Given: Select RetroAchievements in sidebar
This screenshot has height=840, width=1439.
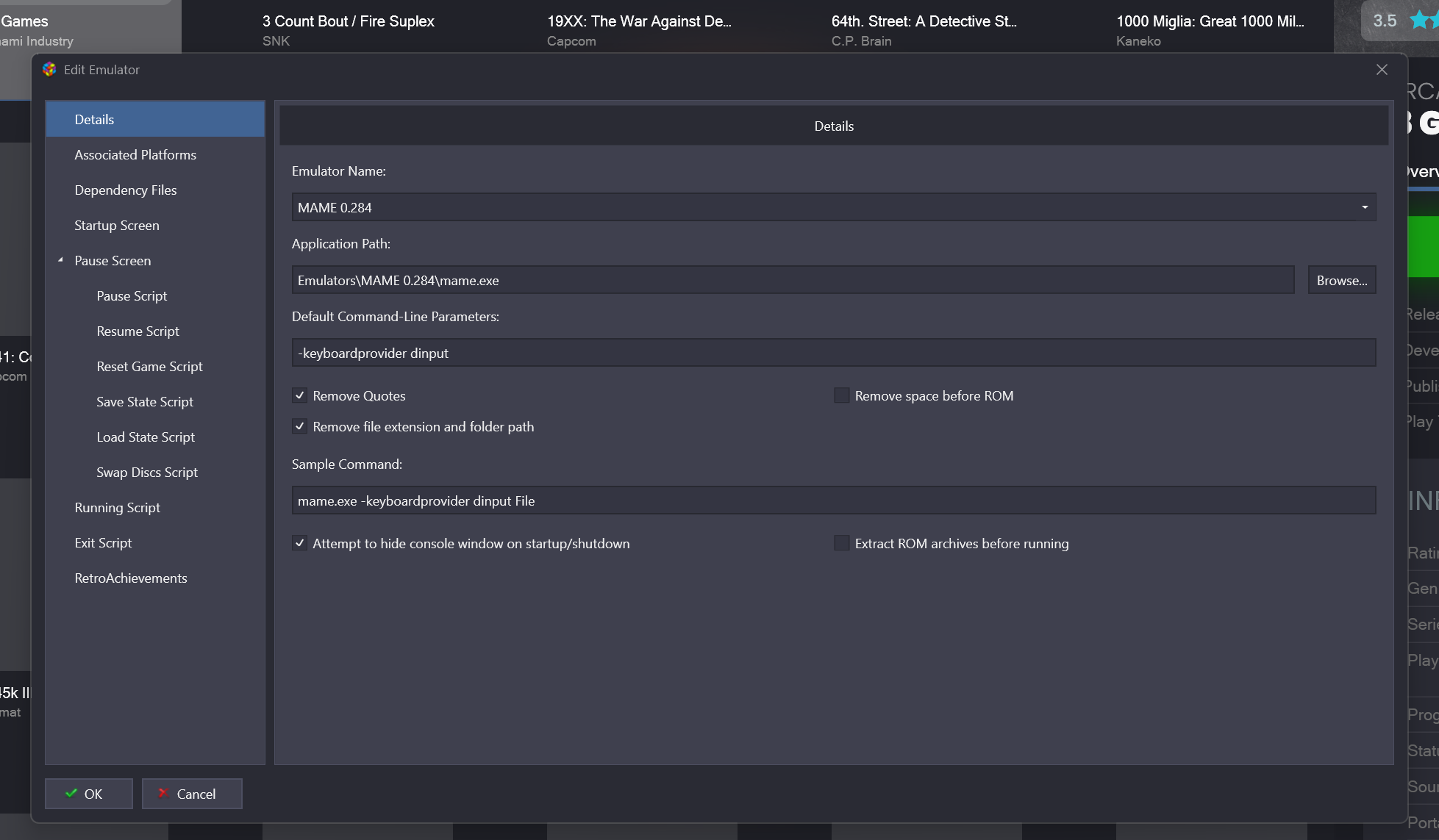Looking at the screenshot, I should 131,578.
